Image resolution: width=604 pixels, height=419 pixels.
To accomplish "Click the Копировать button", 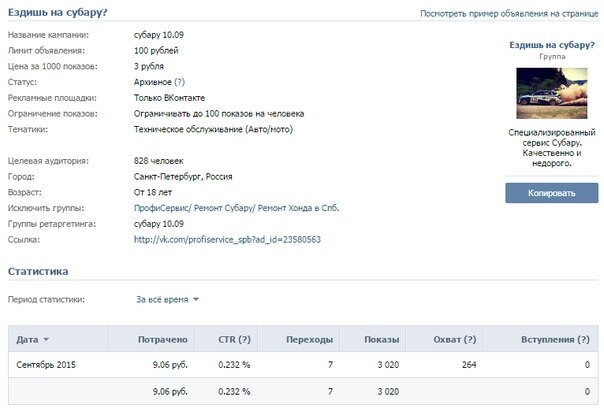I will (x=552, y=193).
